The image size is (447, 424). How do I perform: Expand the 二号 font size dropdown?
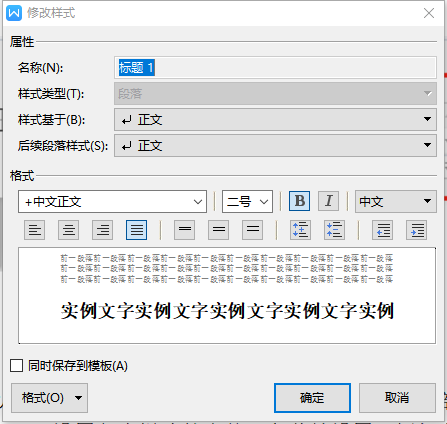pyautogui.click(x=247, y=201)
